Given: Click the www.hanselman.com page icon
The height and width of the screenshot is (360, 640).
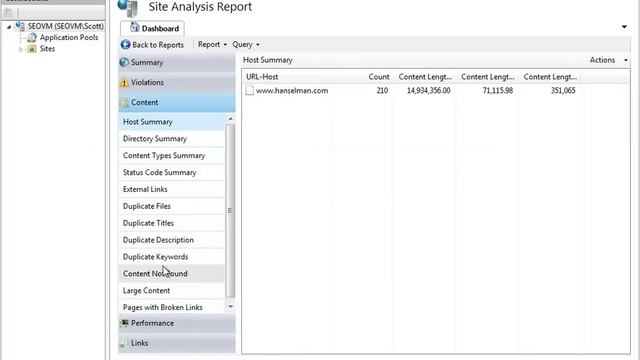Looking at the screenshot, I should click(x=249, y=91).
